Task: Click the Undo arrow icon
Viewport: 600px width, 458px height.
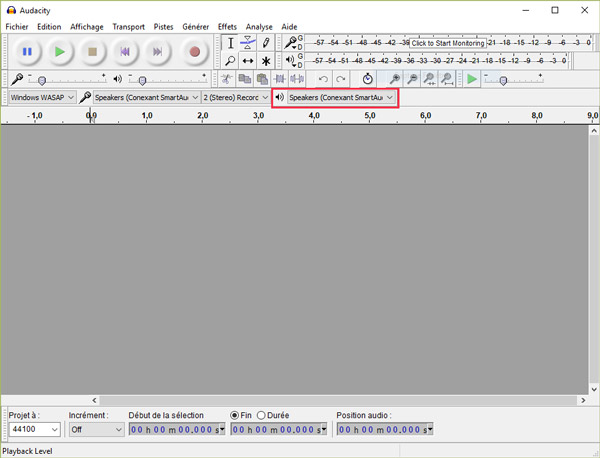Action: (x=323, y=79)
